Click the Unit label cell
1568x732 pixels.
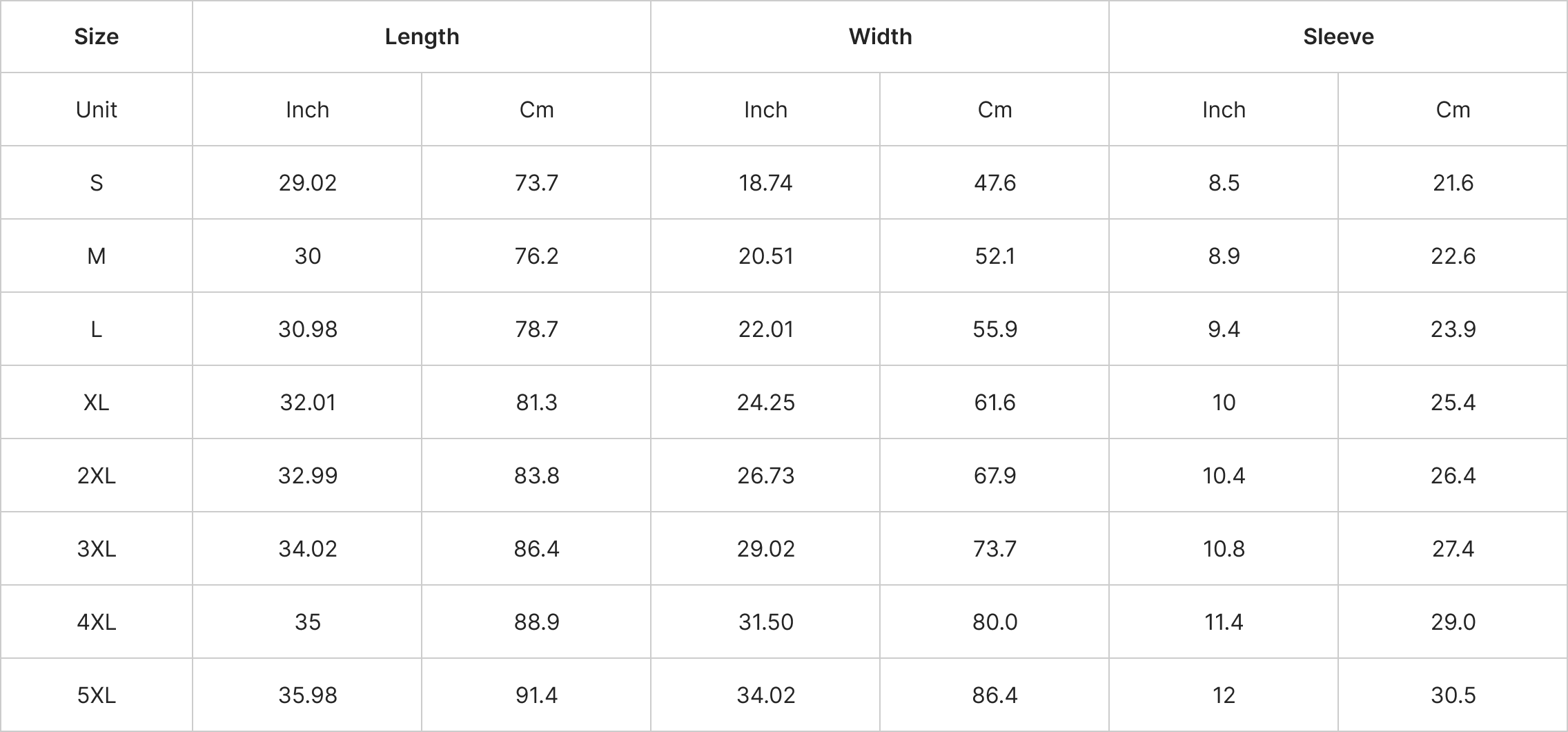tap(97, 110)
